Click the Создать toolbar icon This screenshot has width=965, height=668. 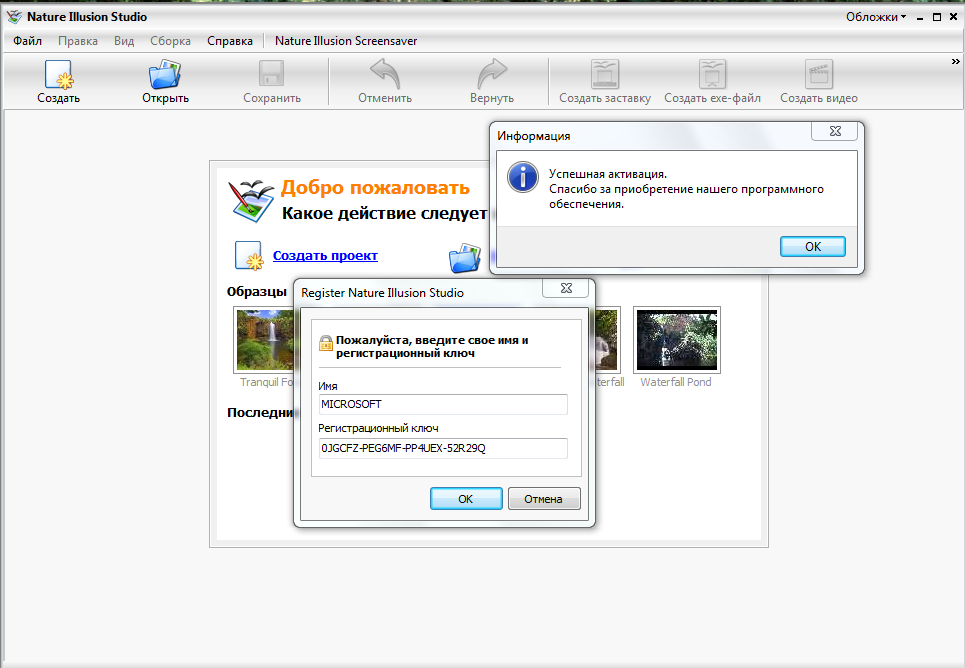58,74
